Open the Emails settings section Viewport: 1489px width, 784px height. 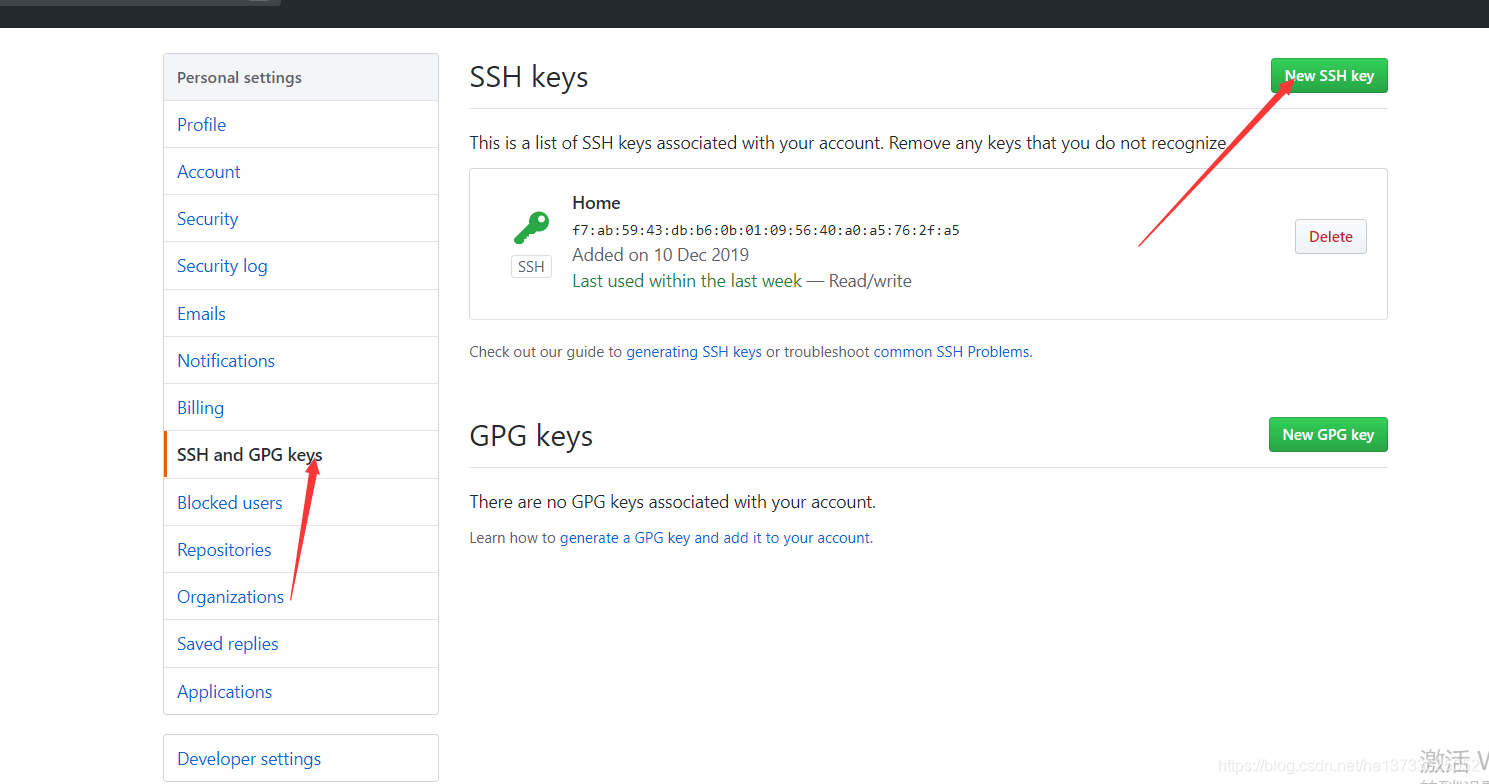[201, 313]
